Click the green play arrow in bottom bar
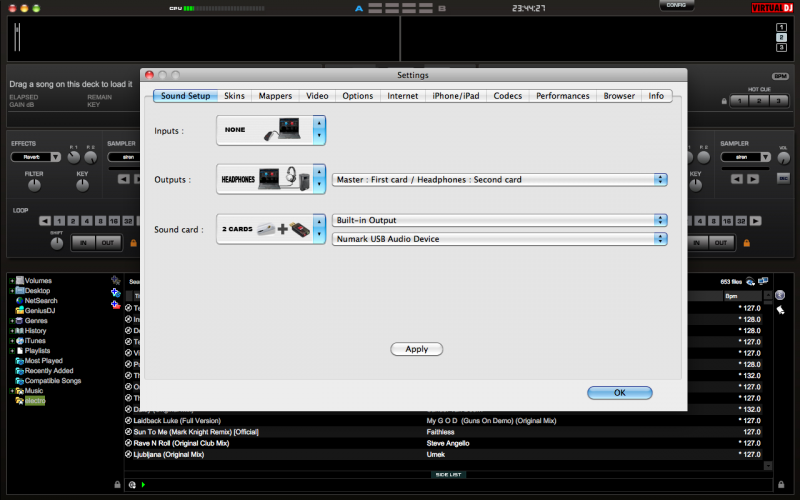The image size is (800, 500). [x=143, y=485]
